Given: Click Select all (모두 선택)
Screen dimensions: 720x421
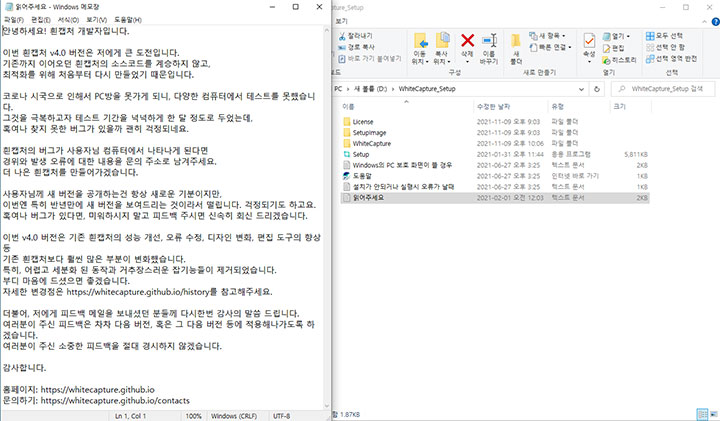Looking at the screenshot, I should (664, 36).
